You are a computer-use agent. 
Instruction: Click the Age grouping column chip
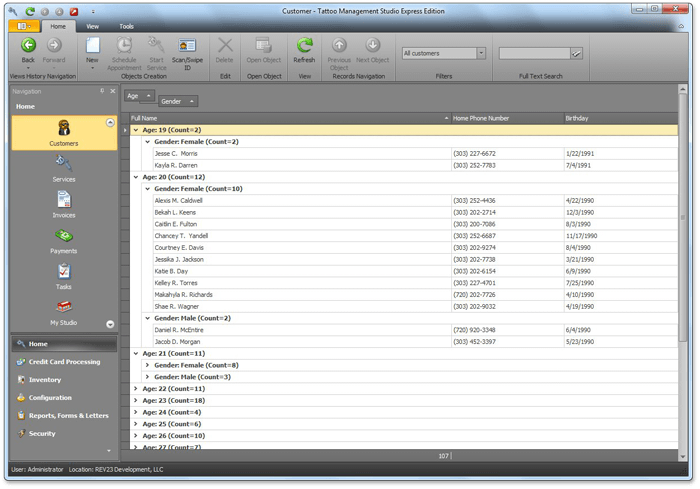coord(140,96)
